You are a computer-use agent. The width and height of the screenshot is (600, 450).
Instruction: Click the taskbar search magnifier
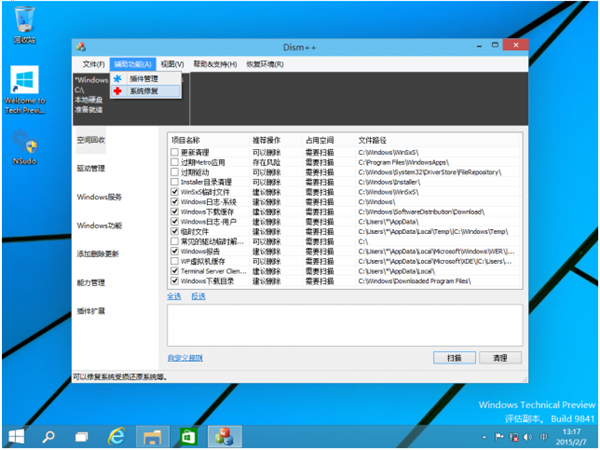(x=49, y=436)
